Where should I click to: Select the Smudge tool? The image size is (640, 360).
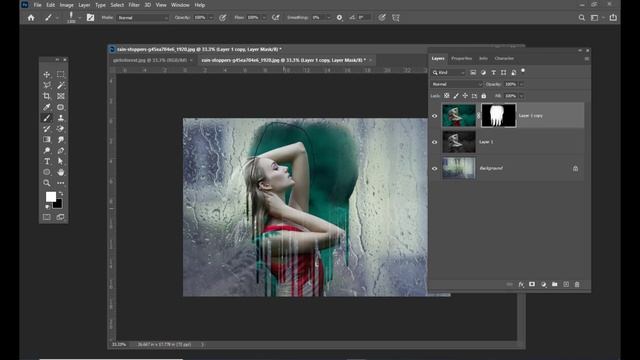60,140
